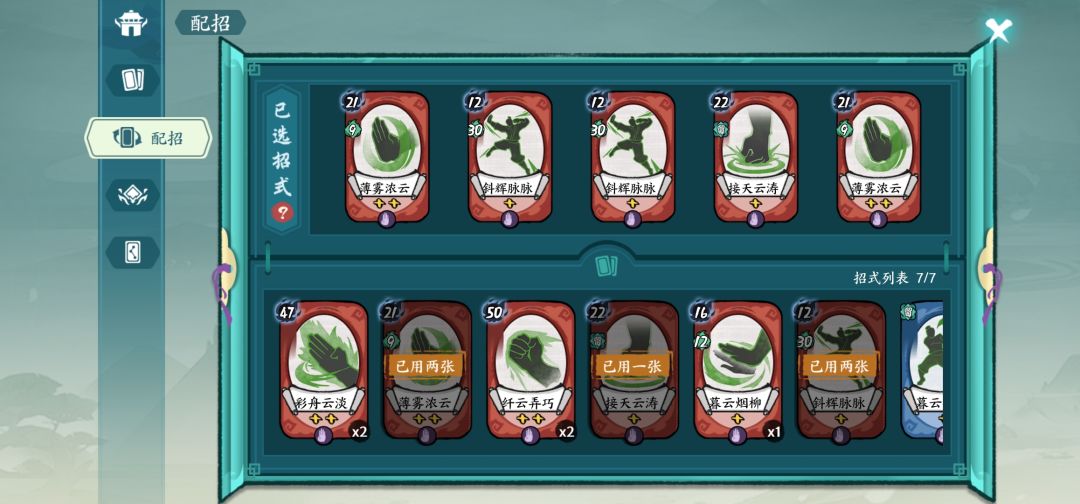Select the 配招 sidebar tab
This screenshot has height=504, width=1080.
coord(148,138)
